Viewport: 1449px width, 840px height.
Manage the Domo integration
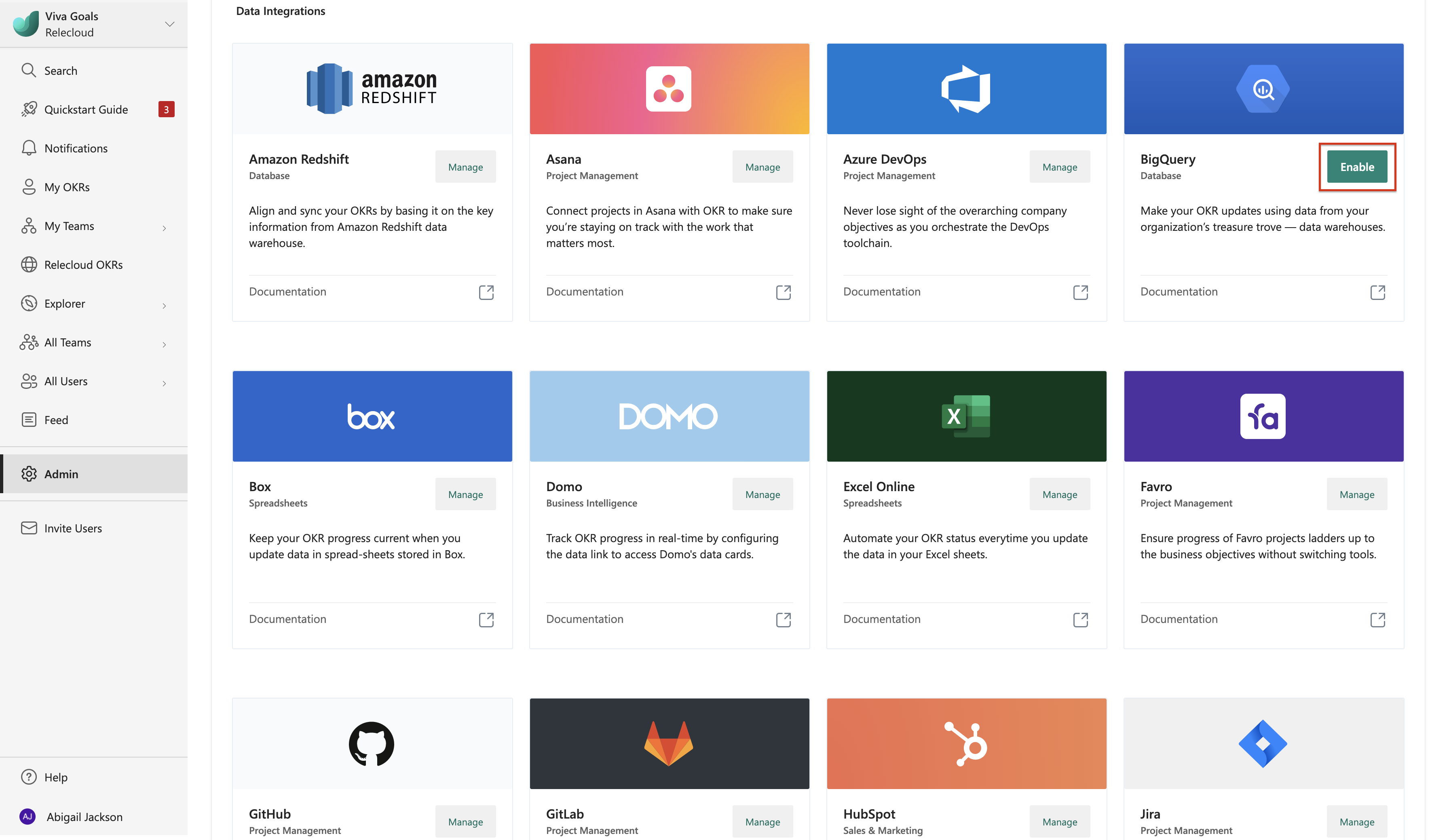pyautogui.click(x=763, y=494)
